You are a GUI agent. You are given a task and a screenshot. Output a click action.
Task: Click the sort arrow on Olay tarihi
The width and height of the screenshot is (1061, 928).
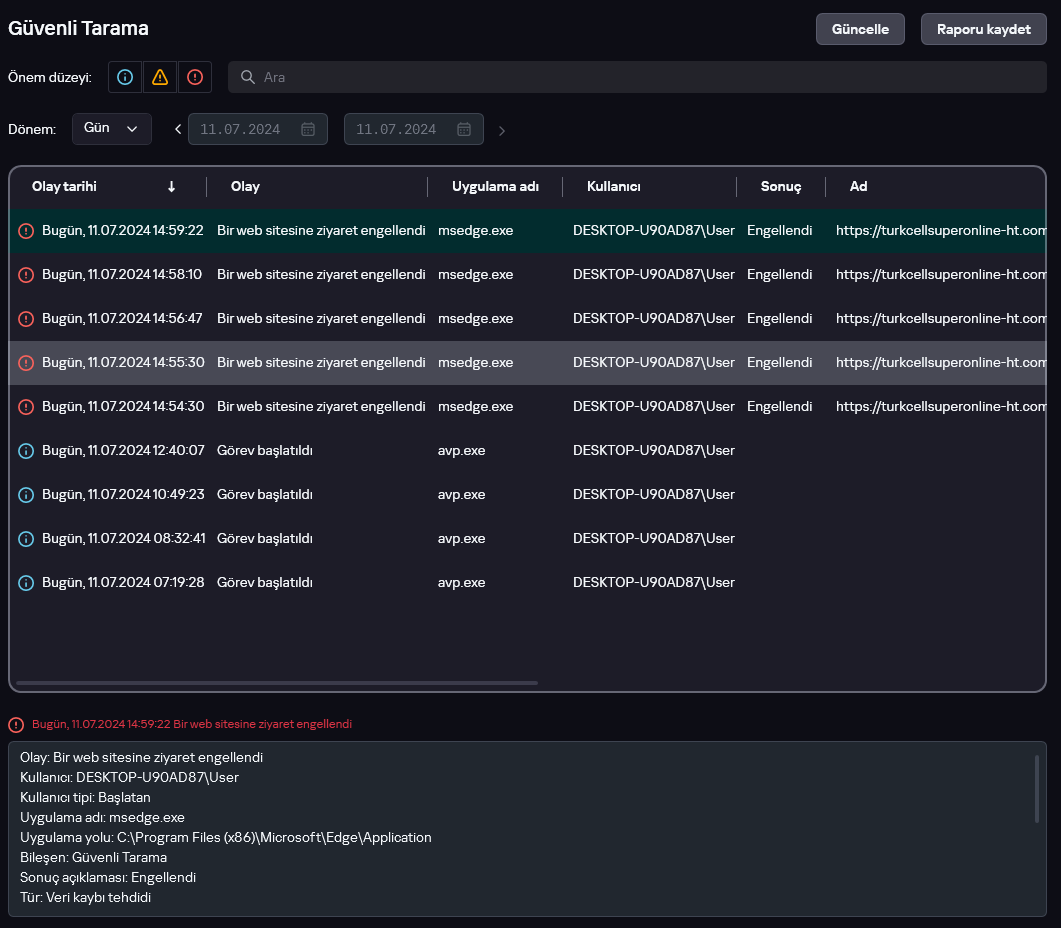(x=171, y=187)
